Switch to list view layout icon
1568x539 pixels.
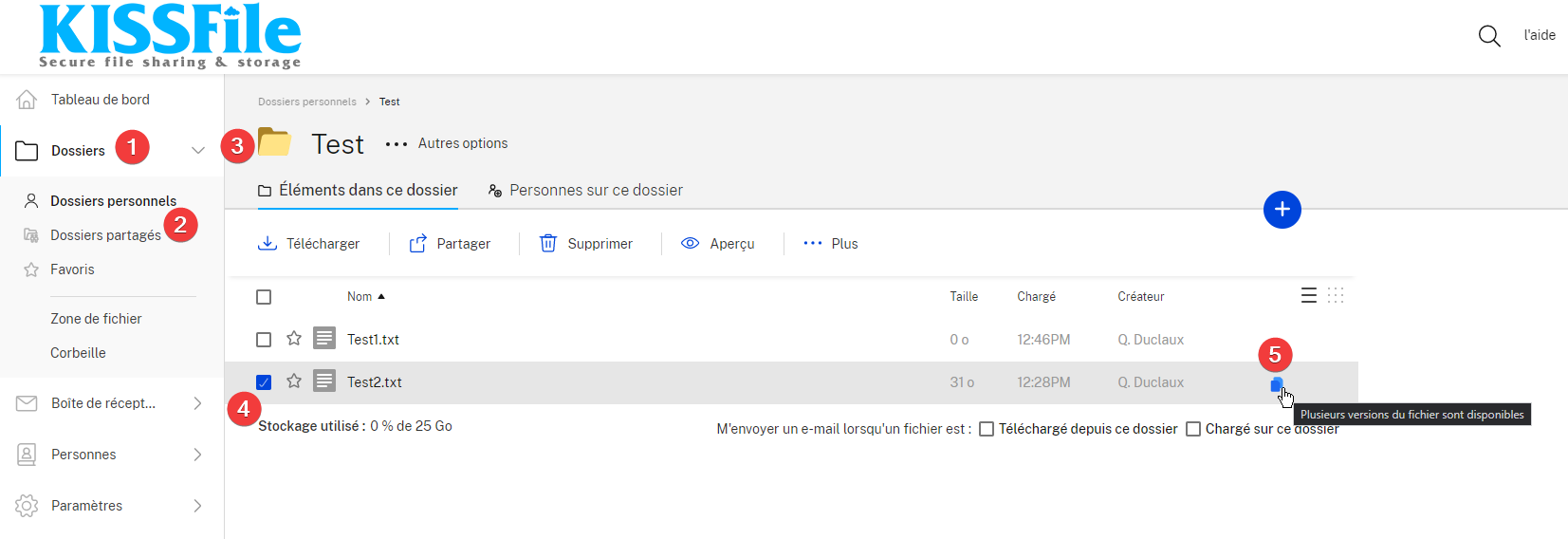(1308, 296)
